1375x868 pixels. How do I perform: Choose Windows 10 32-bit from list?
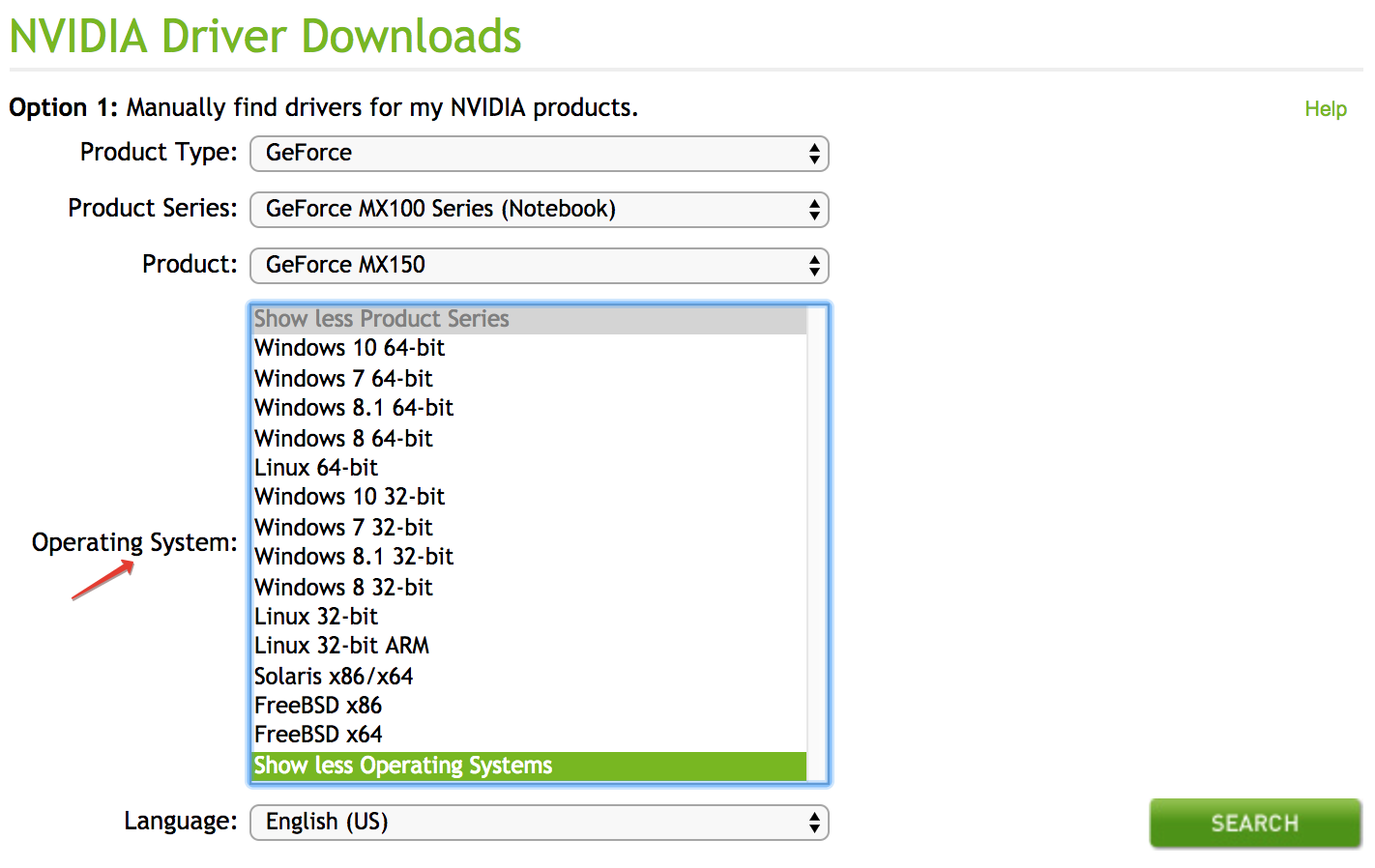coord(529,497)
